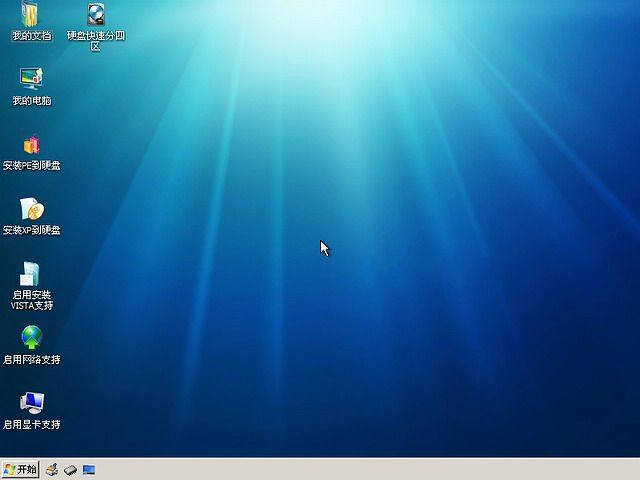This screenshot has width=640, height=480.
Task: Click the 我的文档 text label
Action: tap(31, 36)
